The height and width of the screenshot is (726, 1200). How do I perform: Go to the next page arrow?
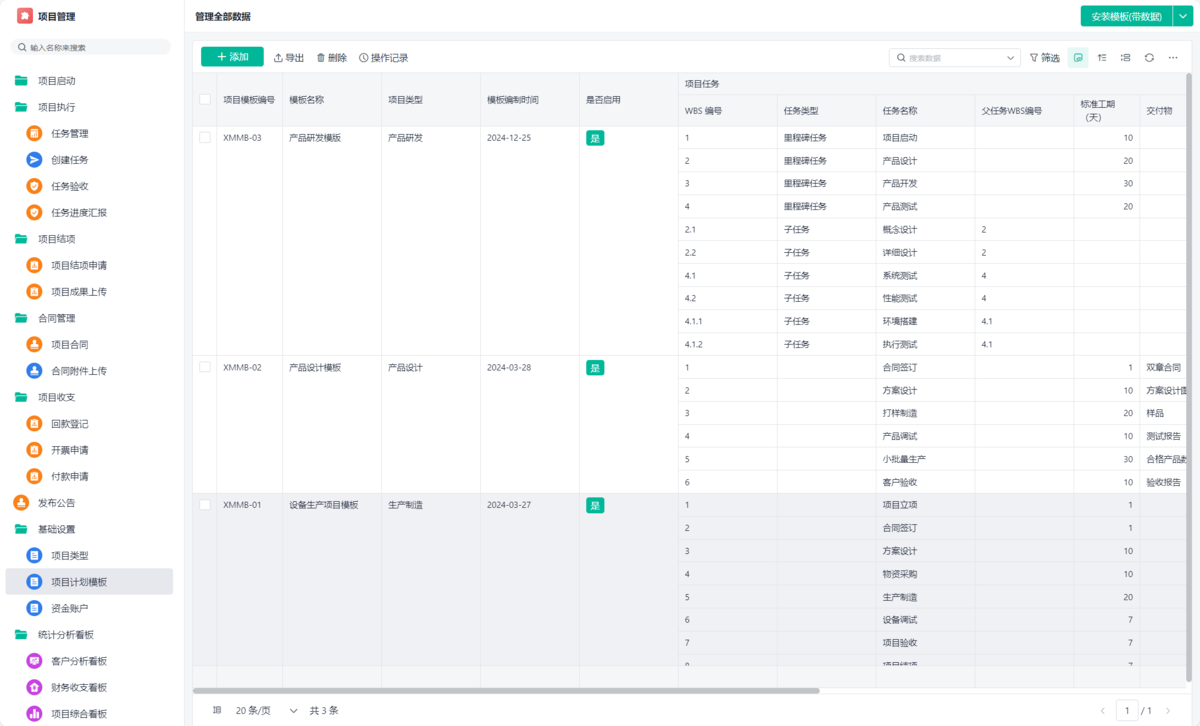point(1170,711)
